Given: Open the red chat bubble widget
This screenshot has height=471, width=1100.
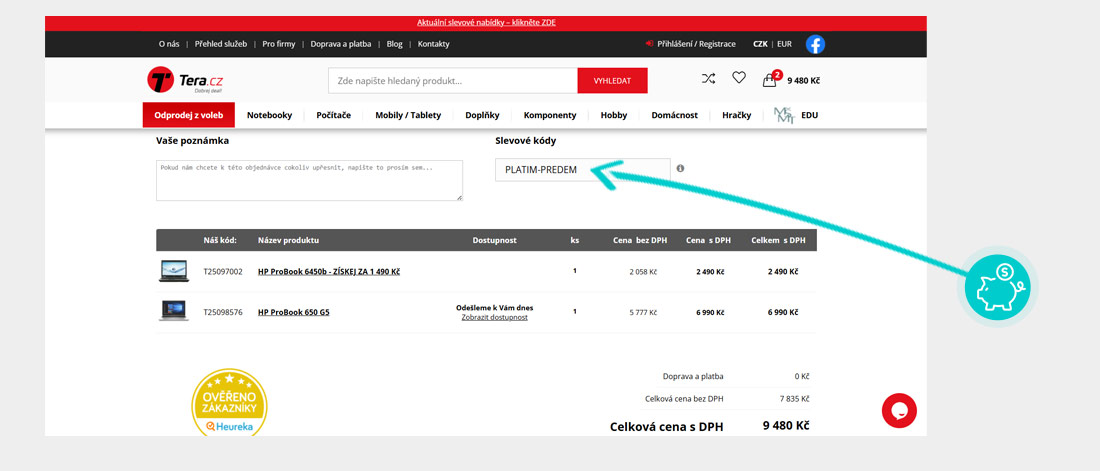Looking at the screenshot, I should 898,410.
